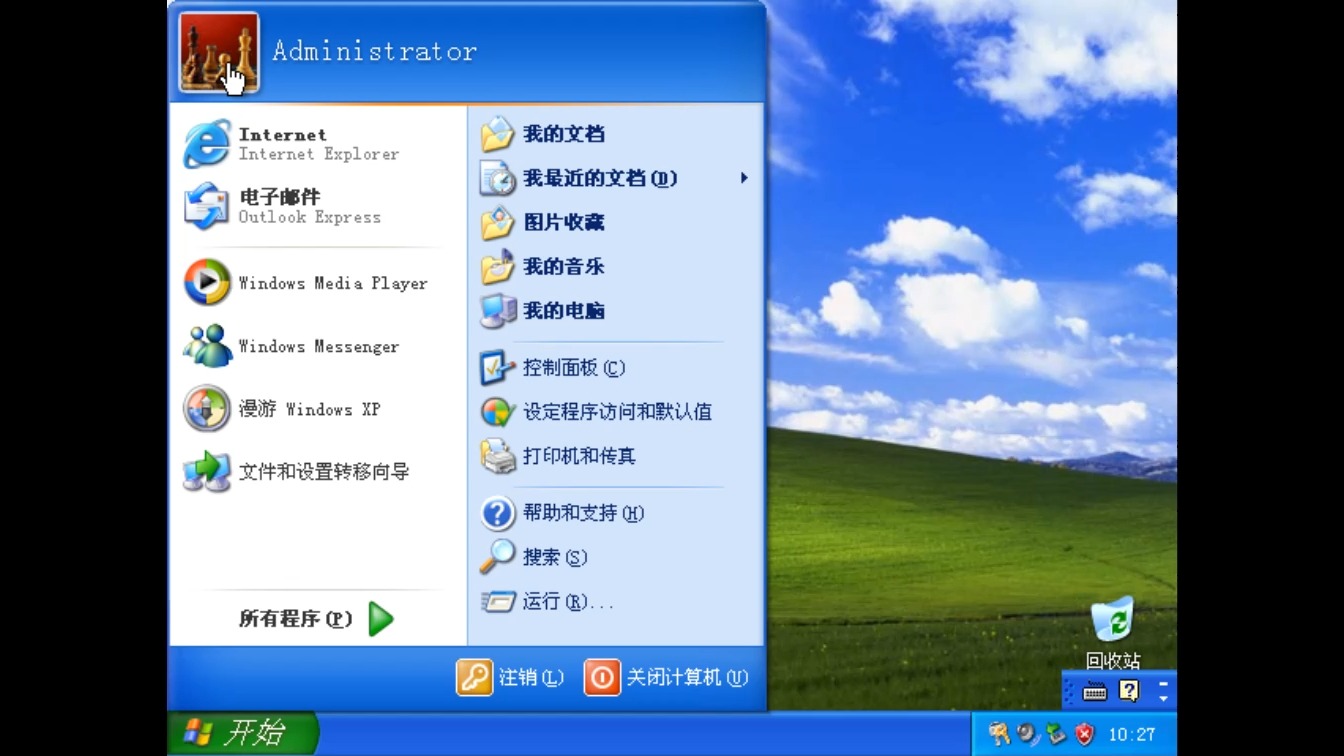Click the 10:27 taskbar clock

(x=1132, y=735)
